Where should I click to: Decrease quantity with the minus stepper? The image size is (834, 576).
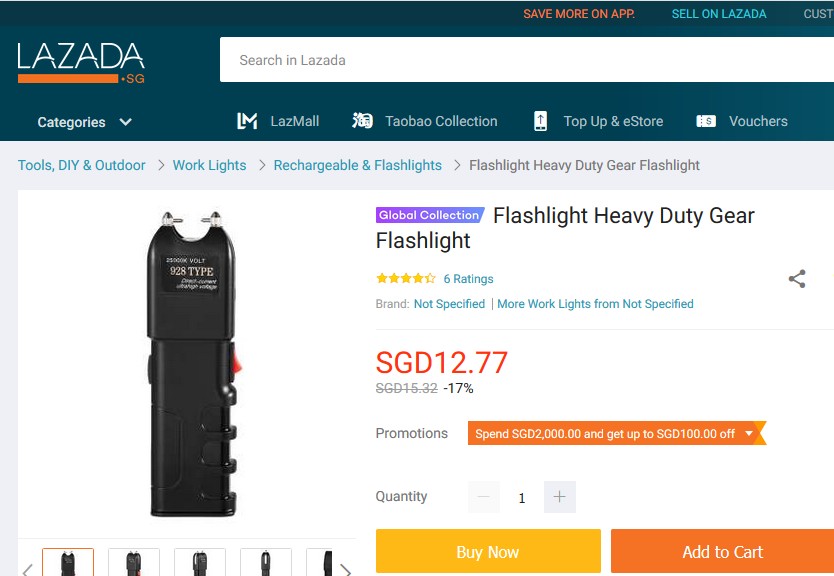[x=484, y=497]
